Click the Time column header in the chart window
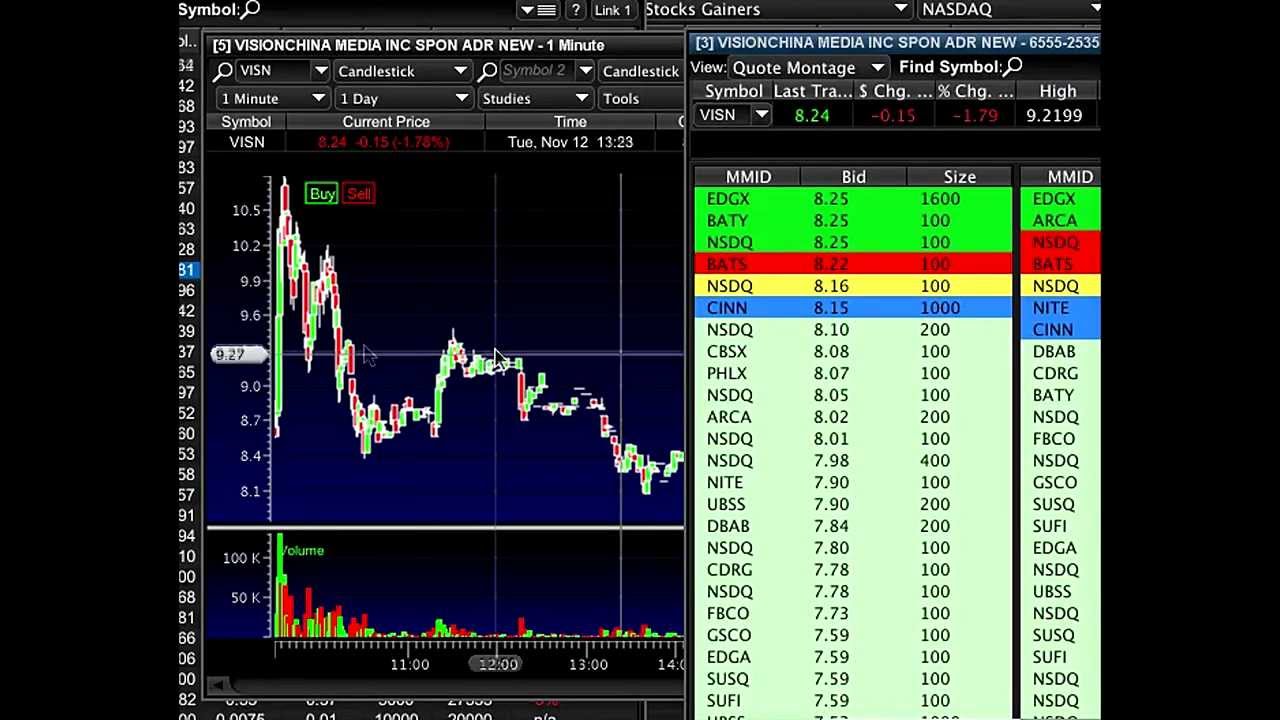 (x=570, y=122)
